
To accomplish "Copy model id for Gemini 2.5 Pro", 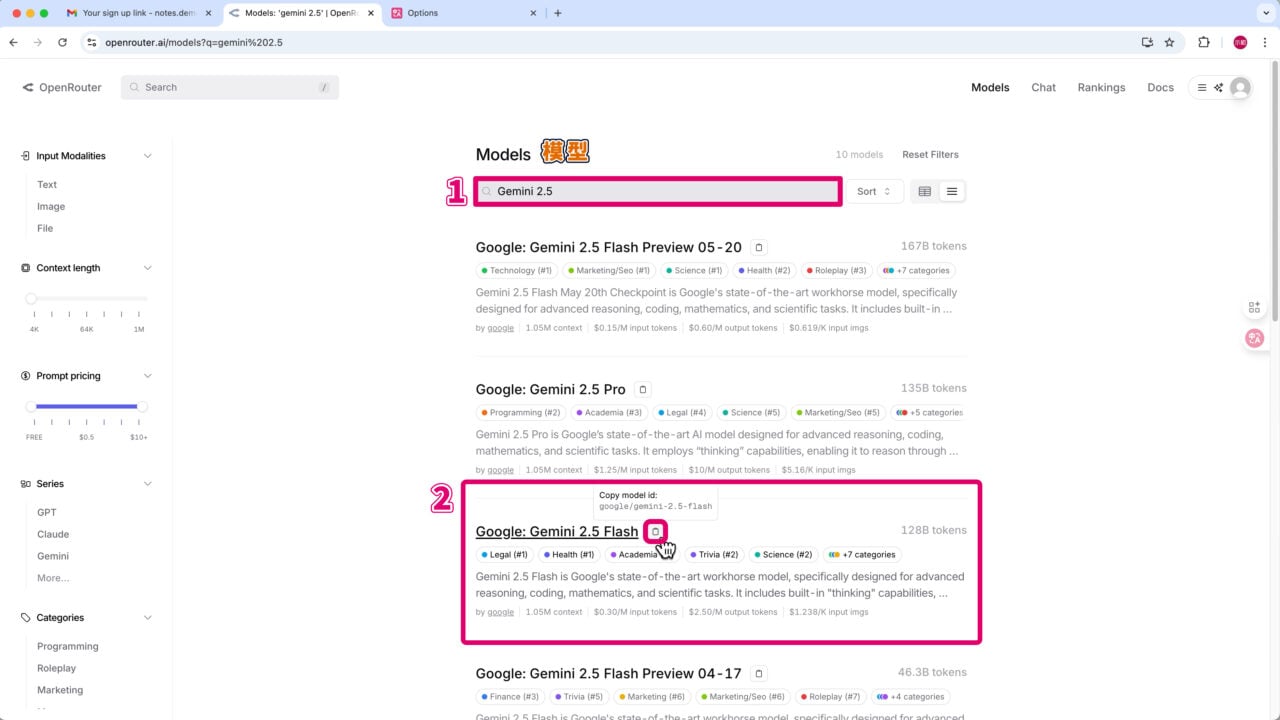I will [x=643, y=389].
